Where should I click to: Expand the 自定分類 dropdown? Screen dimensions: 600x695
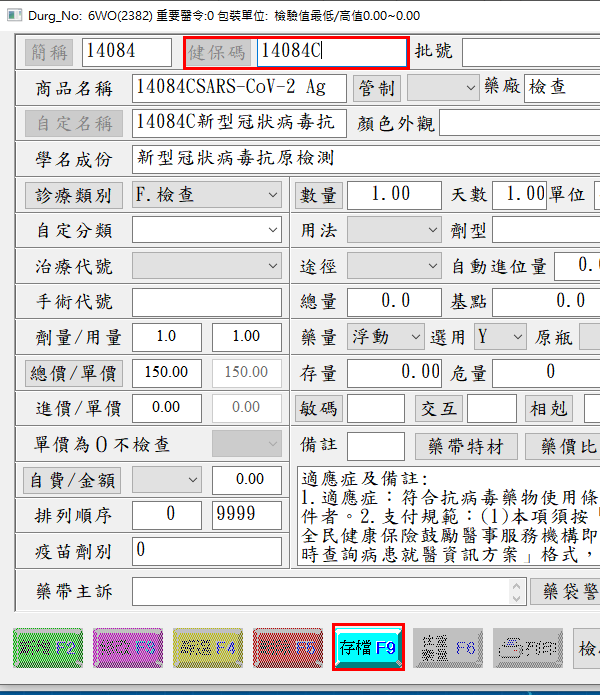tap(207, 231)
